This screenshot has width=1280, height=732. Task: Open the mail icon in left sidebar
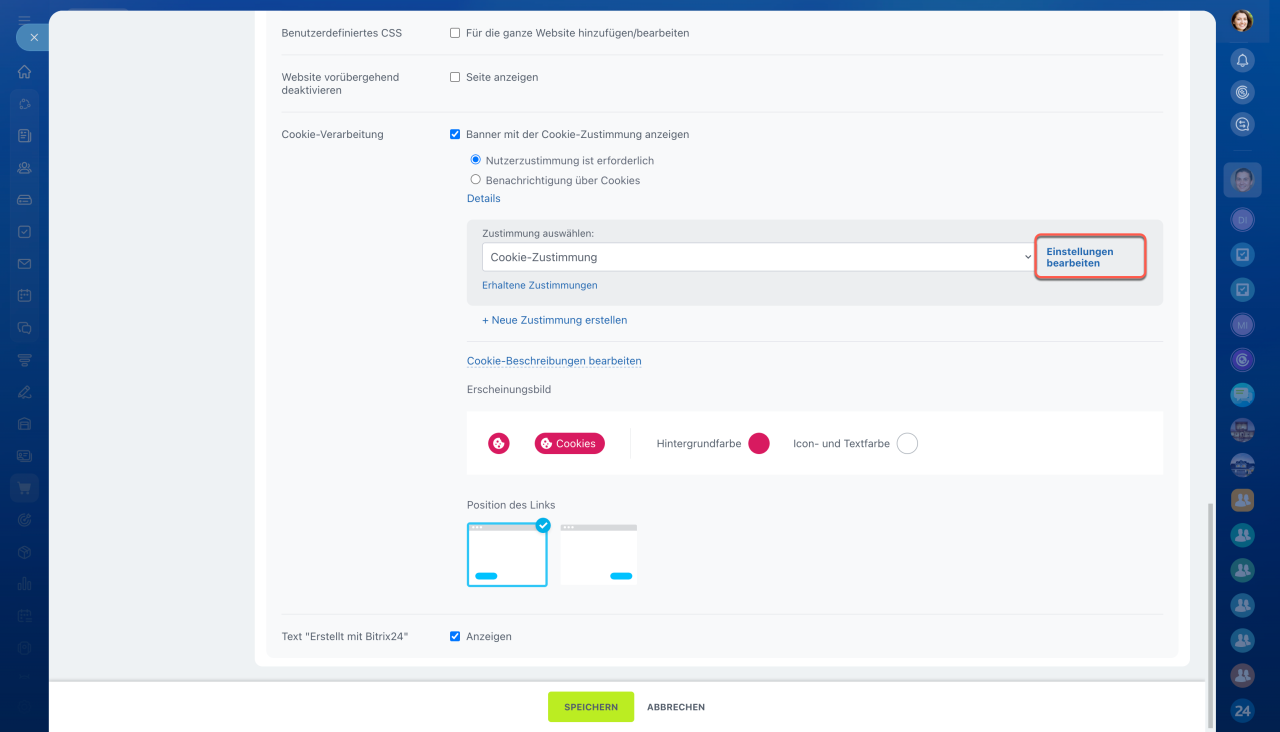coord(24,264)
